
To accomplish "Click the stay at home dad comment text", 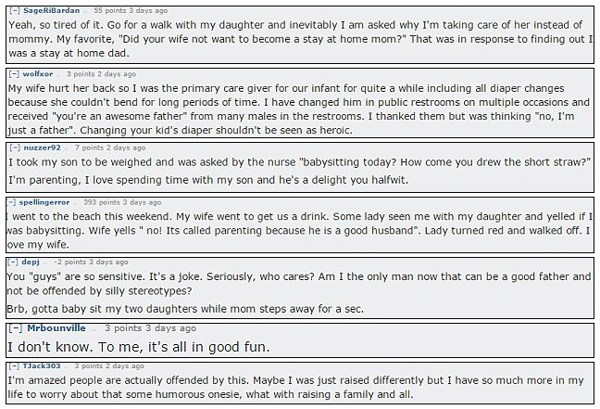I will tap(300, 39).
